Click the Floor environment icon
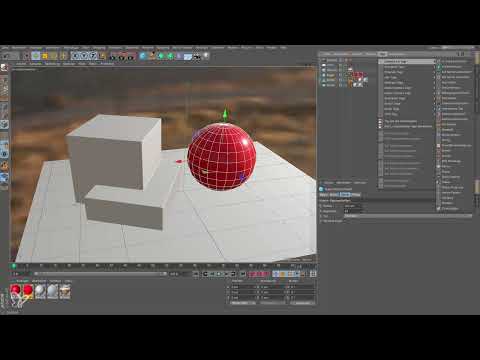480x360 pixels. coord(188,56)
